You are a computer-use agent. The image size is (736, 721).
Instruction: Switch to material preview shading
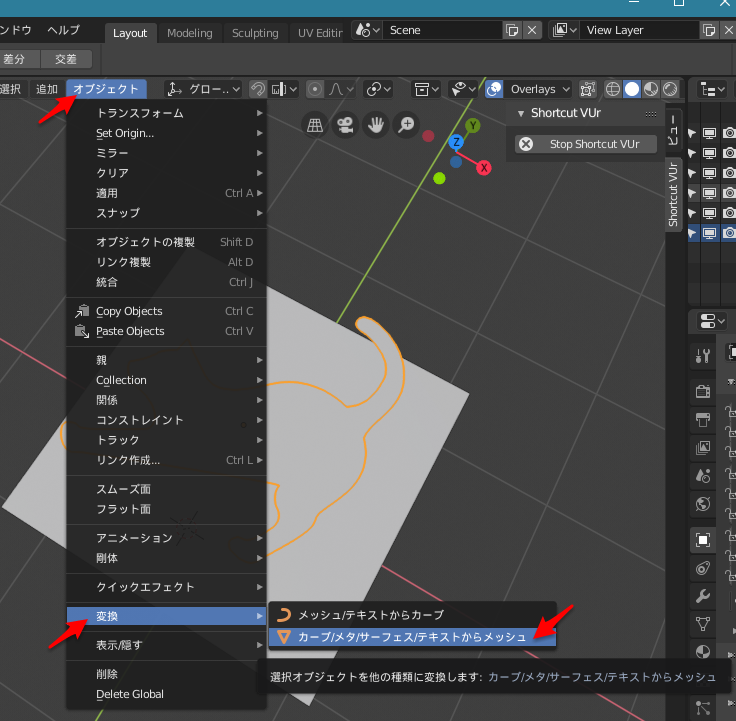click(x=651, y=89)
